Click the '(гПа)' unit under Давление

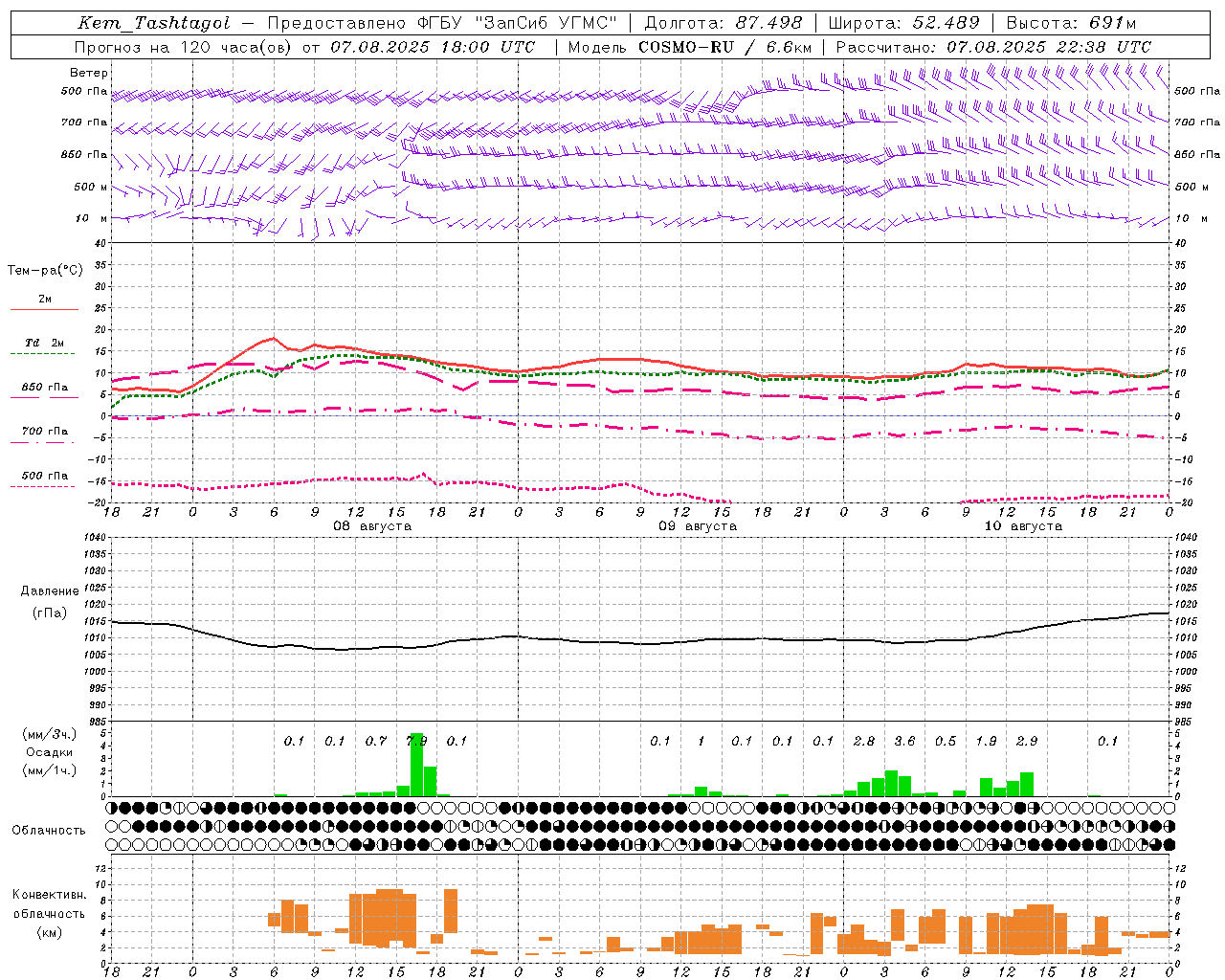pos(49,613)
